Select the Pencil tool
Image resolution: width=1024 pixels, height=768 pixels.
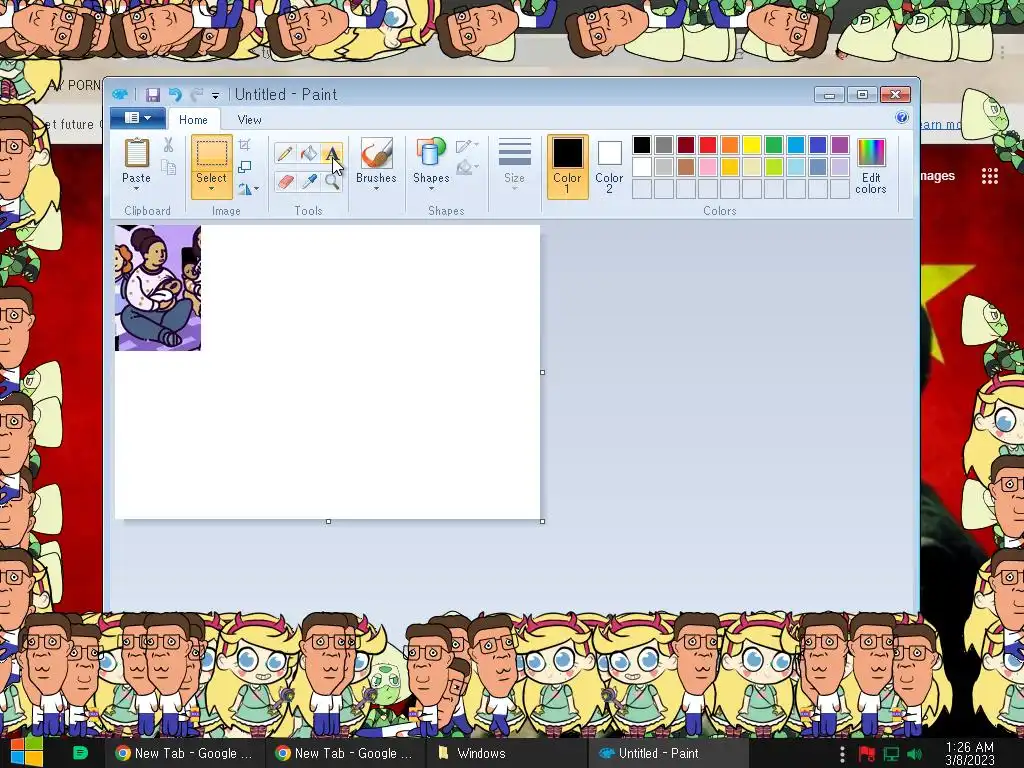click(285, 154)
